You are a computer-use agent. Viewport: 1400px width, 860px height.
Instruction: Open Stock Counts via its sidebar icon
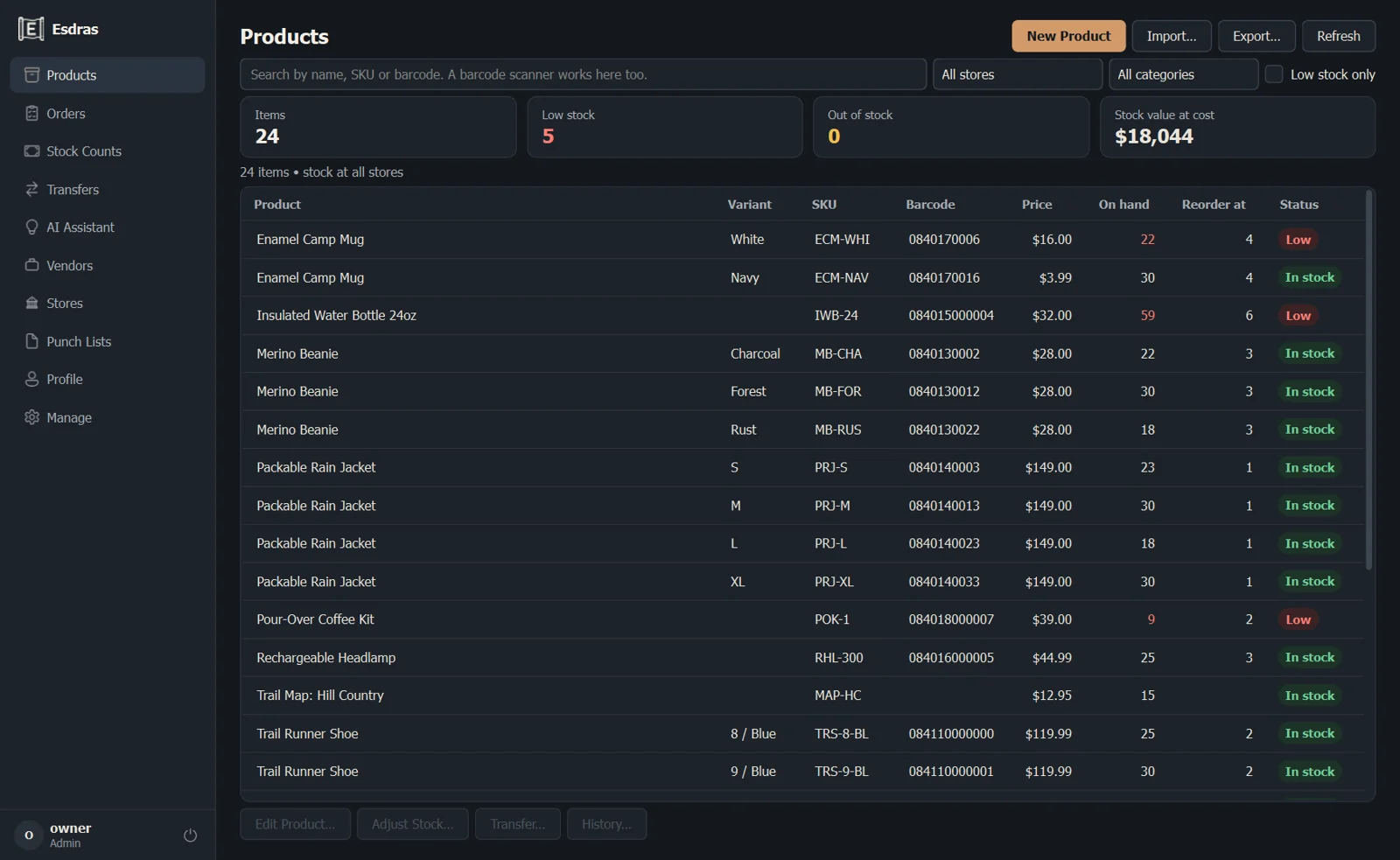[x=31, y=150]
